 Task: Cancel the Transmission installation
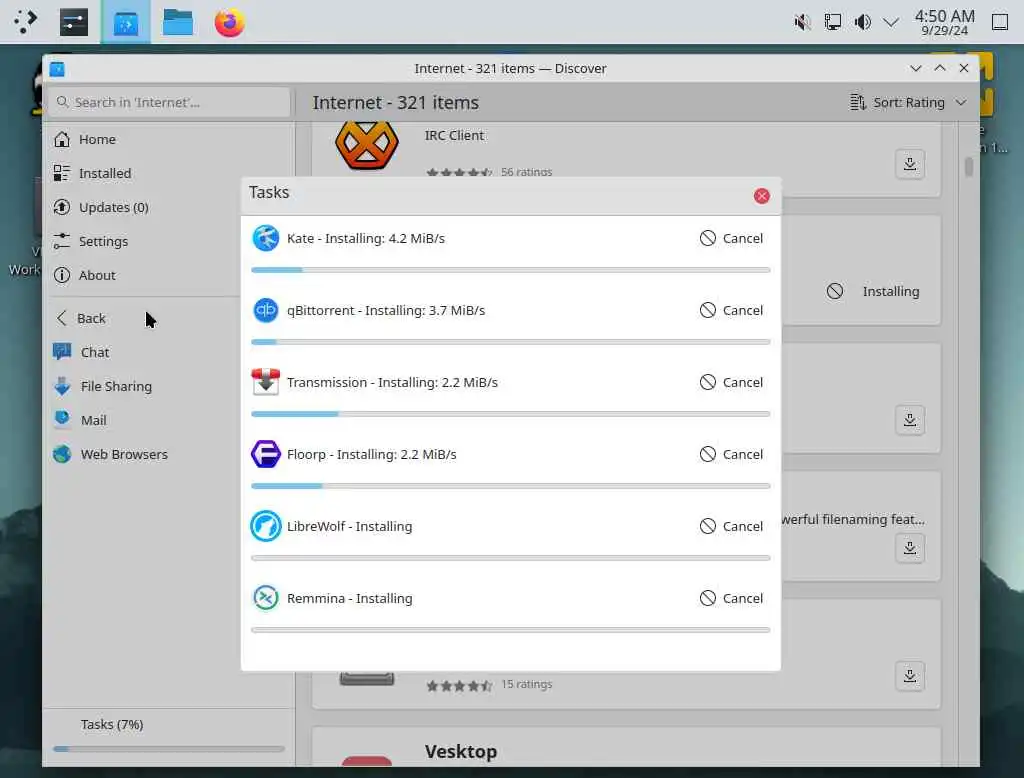pos(731,381)
